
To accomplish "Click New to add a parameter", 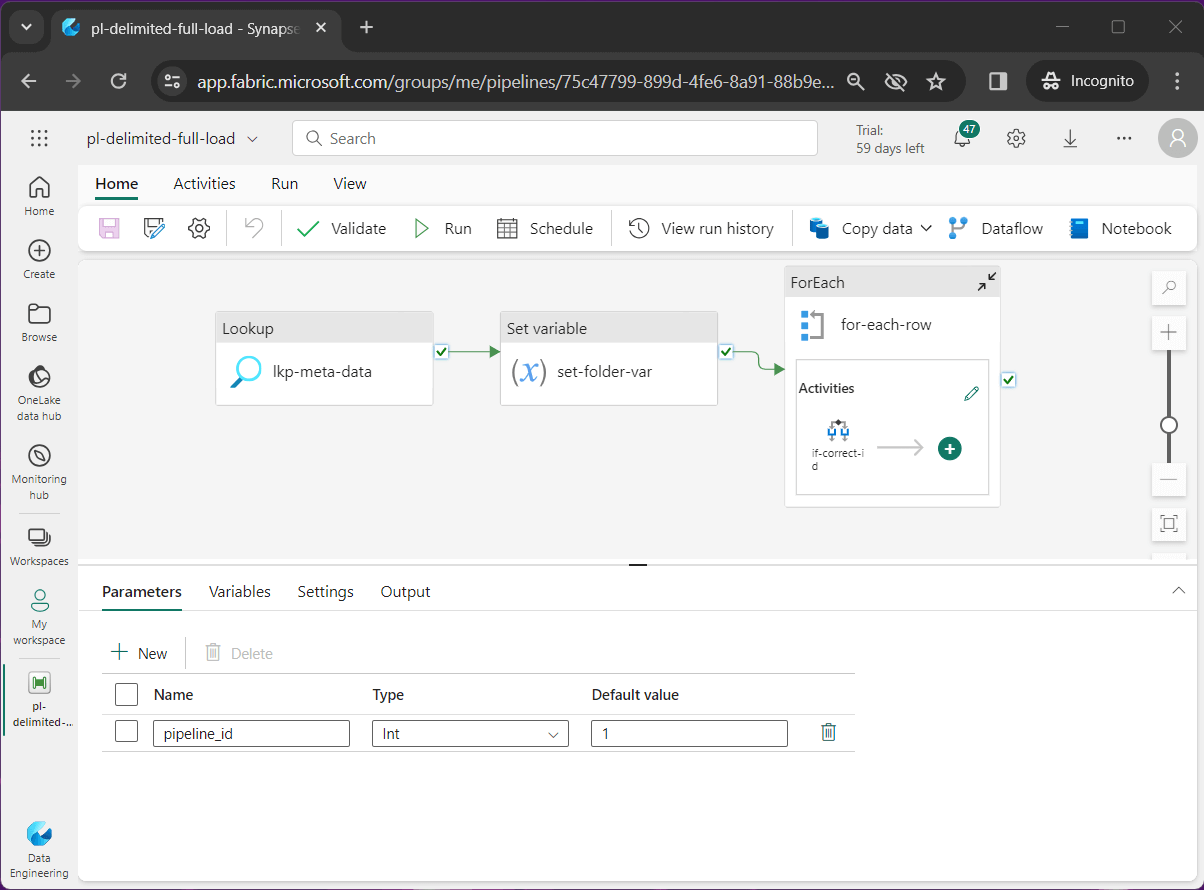I will point(139,653).
